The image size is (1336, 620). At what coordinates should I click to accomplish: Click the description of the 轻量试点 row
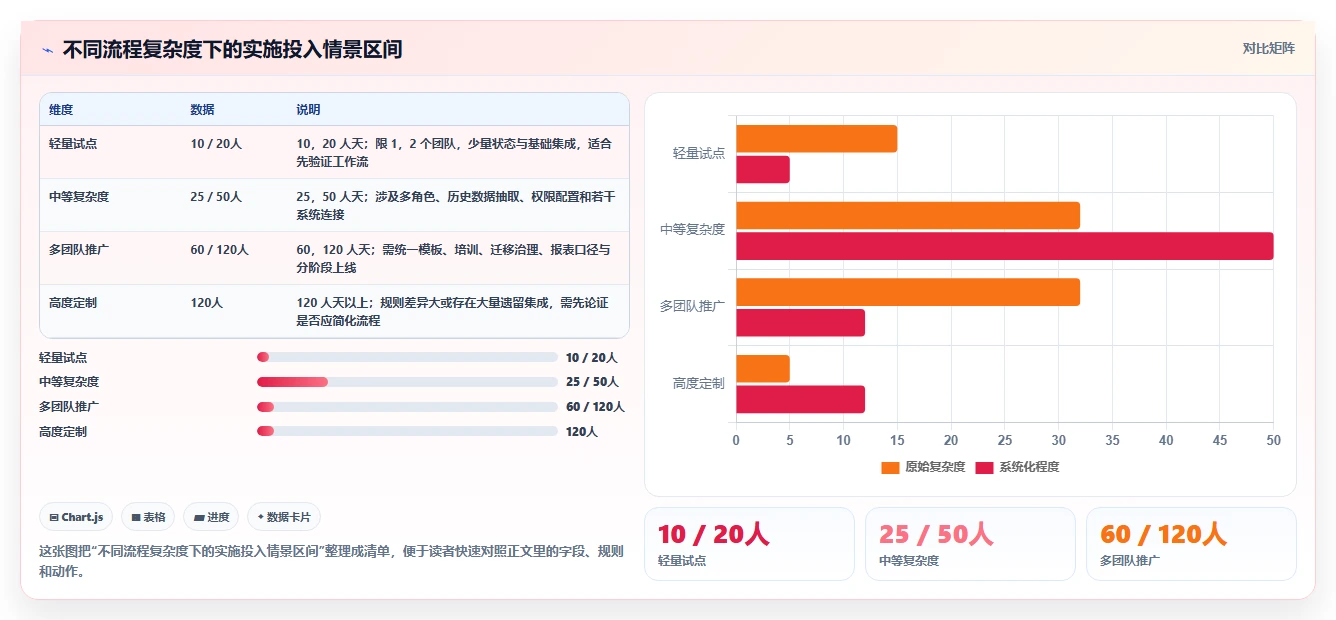click(454, 153)
